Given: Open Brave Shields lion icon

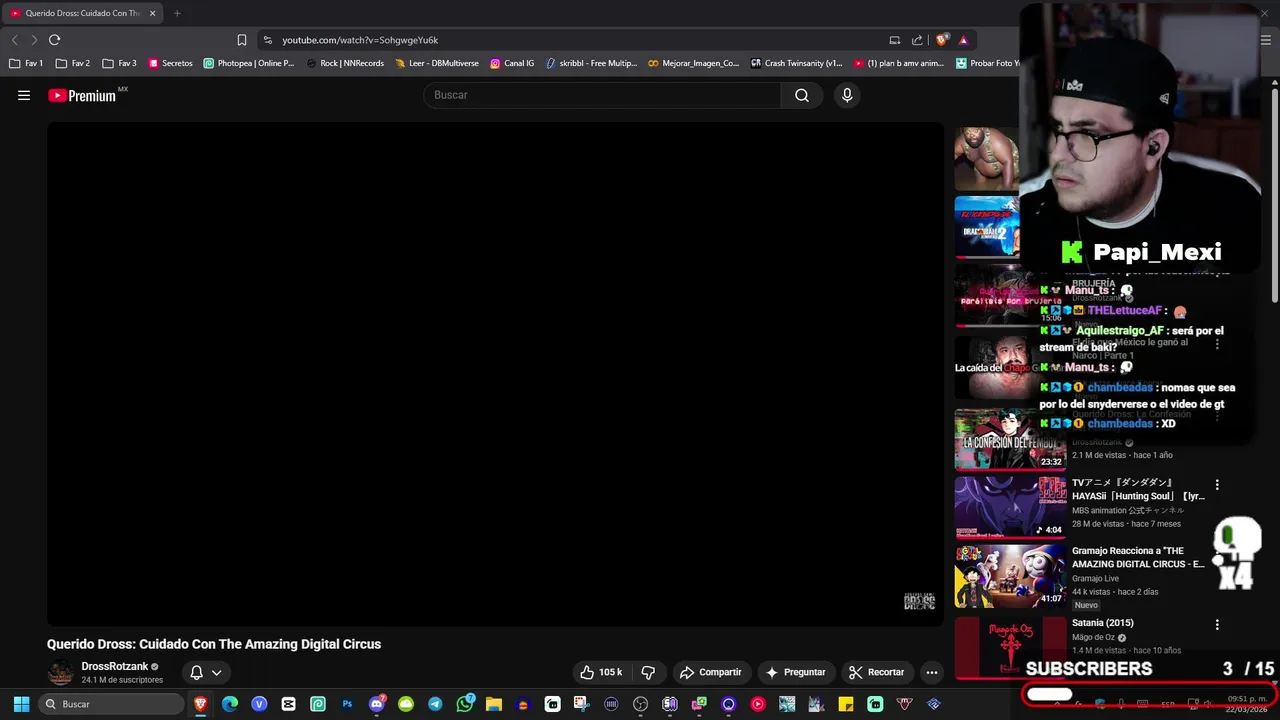Looking at the screenshot, I should tap(942, 40).
